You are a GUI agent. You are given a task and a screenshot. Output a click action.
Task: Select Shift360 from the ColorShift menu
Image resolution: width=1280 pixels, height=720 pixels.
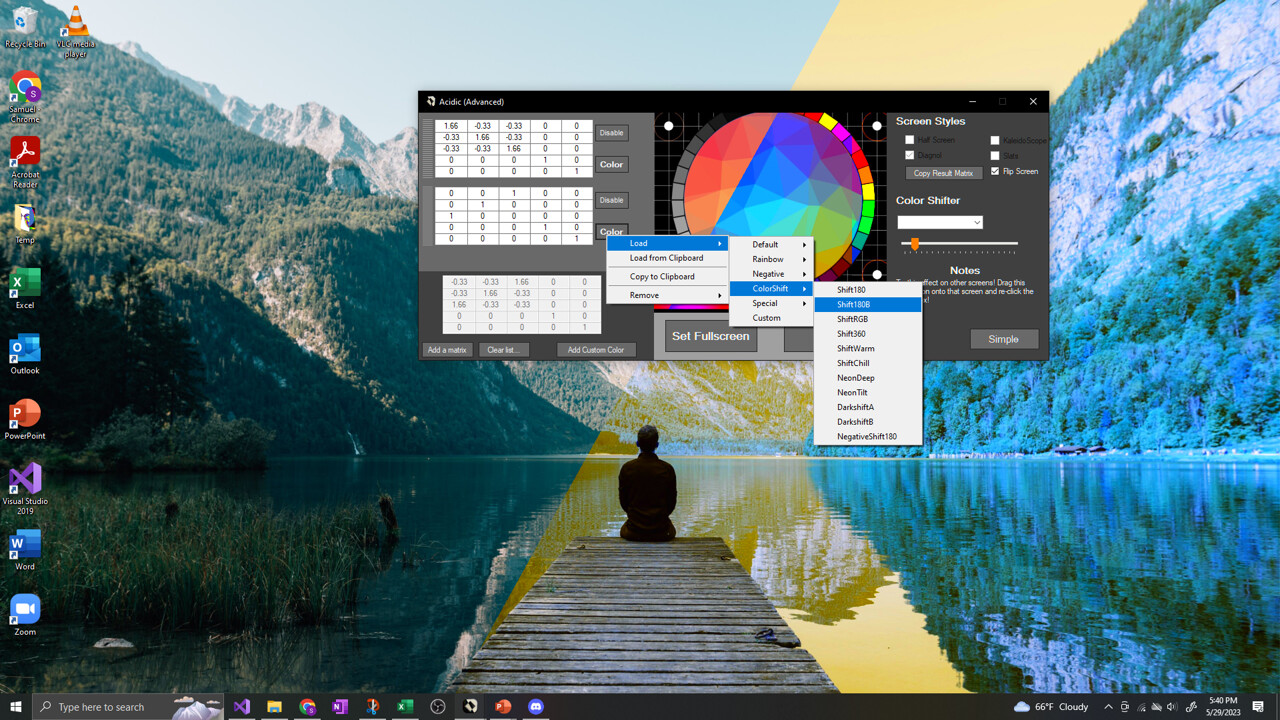point(850,333)
